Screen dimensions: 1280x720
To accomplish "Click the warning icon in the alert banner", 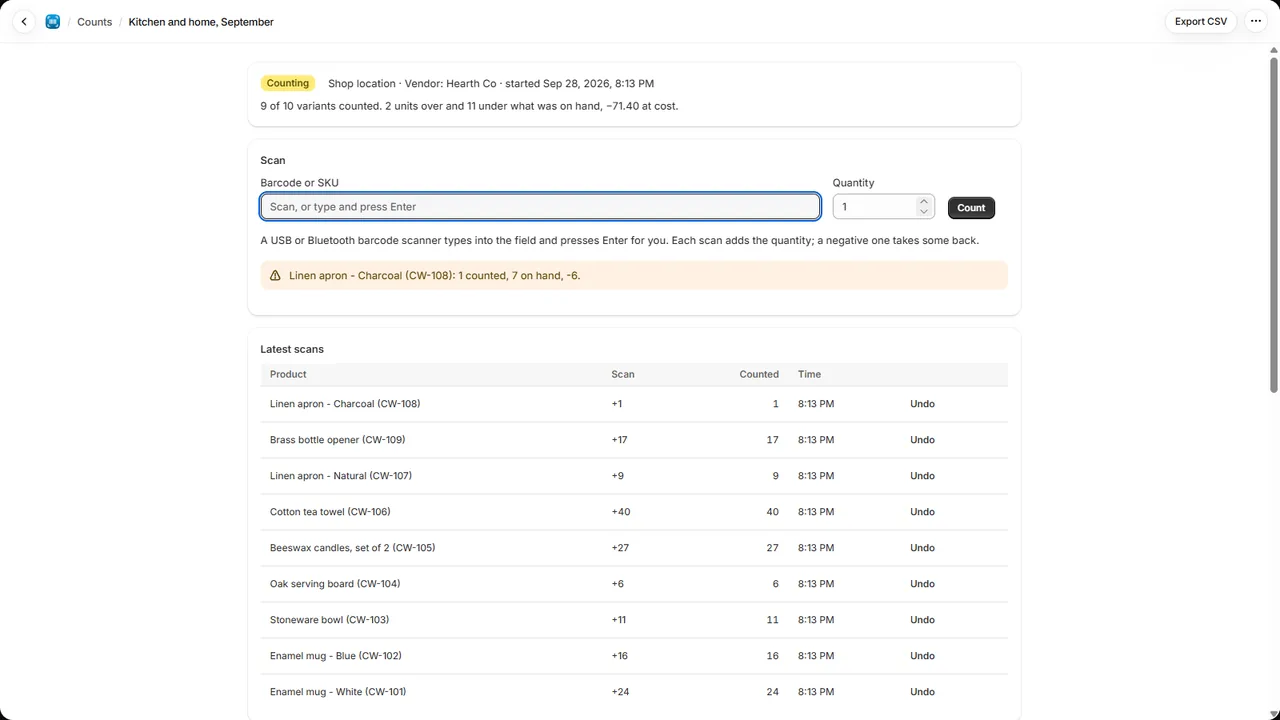I will point(275,275).
